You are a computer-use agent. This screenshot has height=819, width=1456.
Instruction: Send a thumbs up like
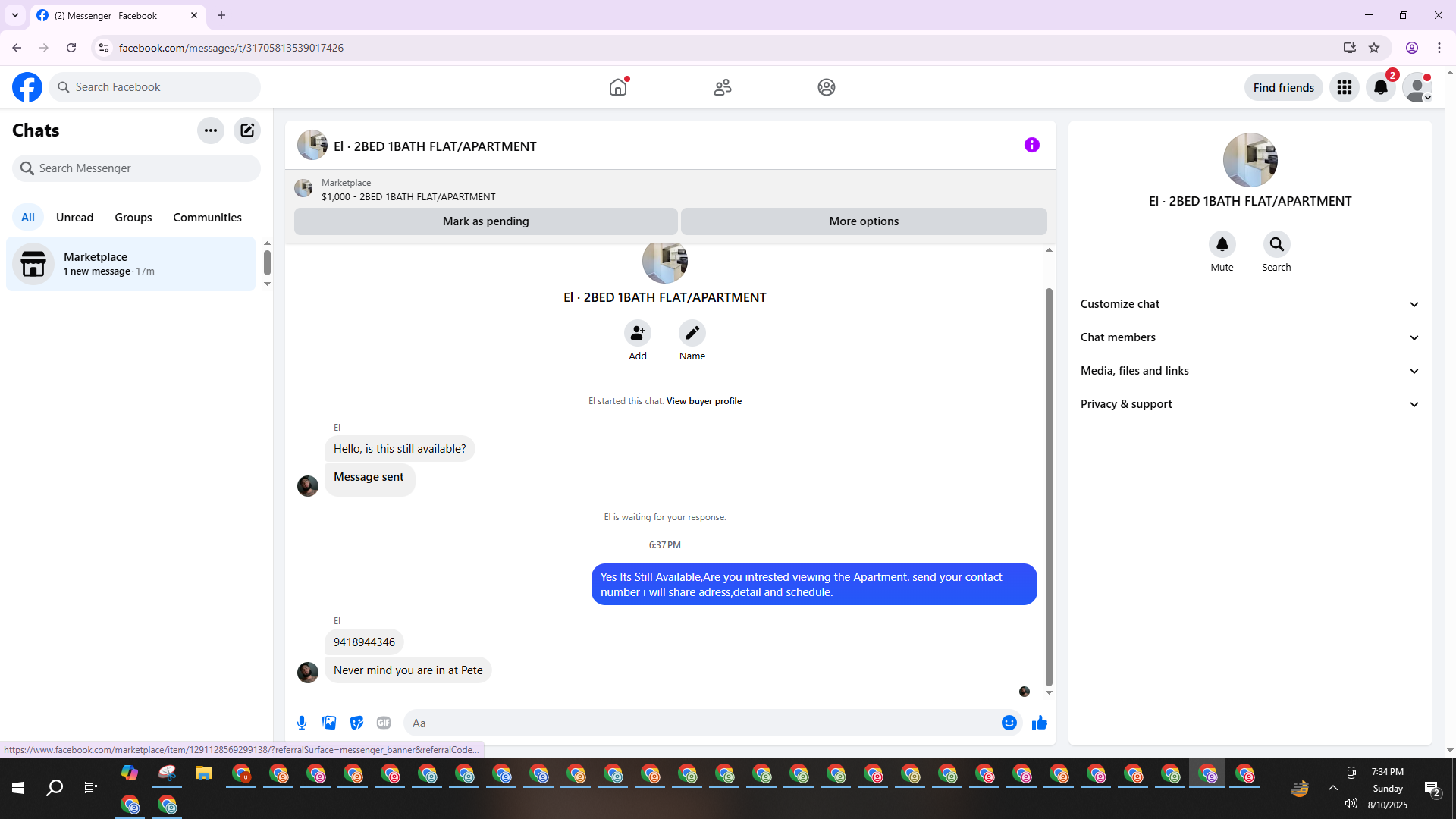click(1039, 723)
